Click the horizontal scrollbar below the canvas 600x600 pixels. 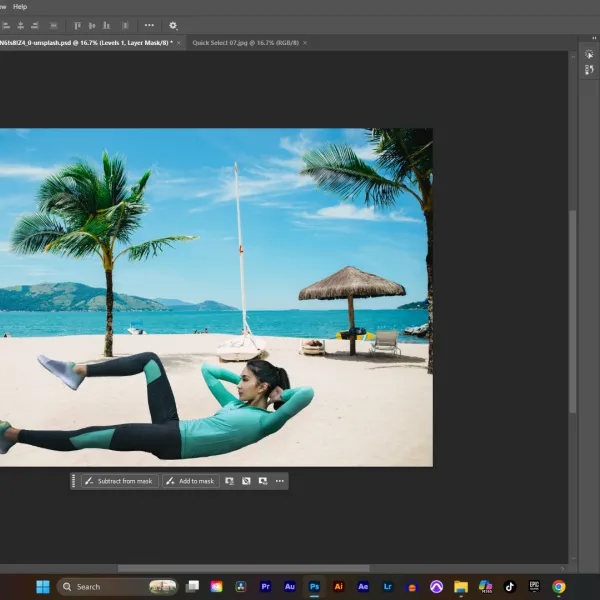243,569
